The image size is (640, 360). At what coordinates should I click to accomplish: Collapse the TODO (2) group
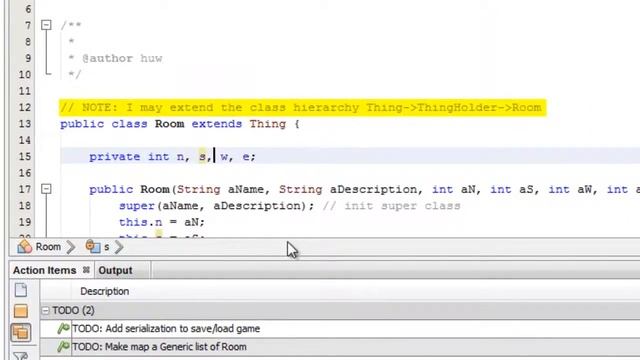pos(45,311)
